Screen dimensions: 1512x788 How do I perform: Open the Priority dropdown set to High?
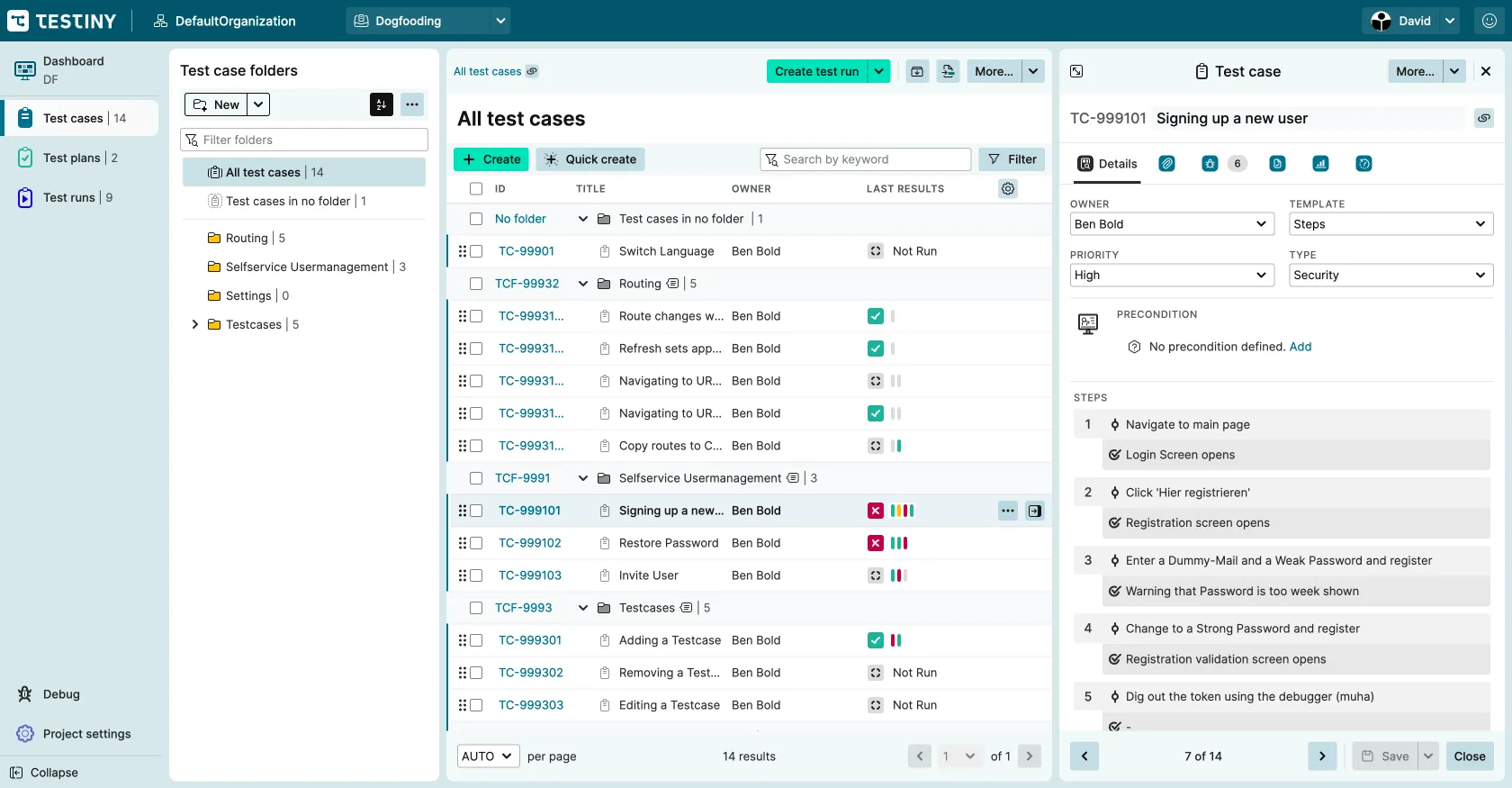coord(1171,276)
